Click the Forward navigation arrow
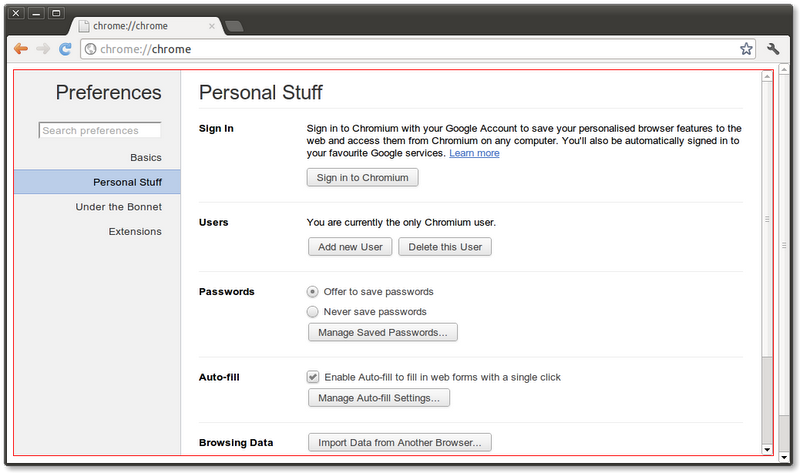Viewport: 800px width, 473px height. (43, 49)
